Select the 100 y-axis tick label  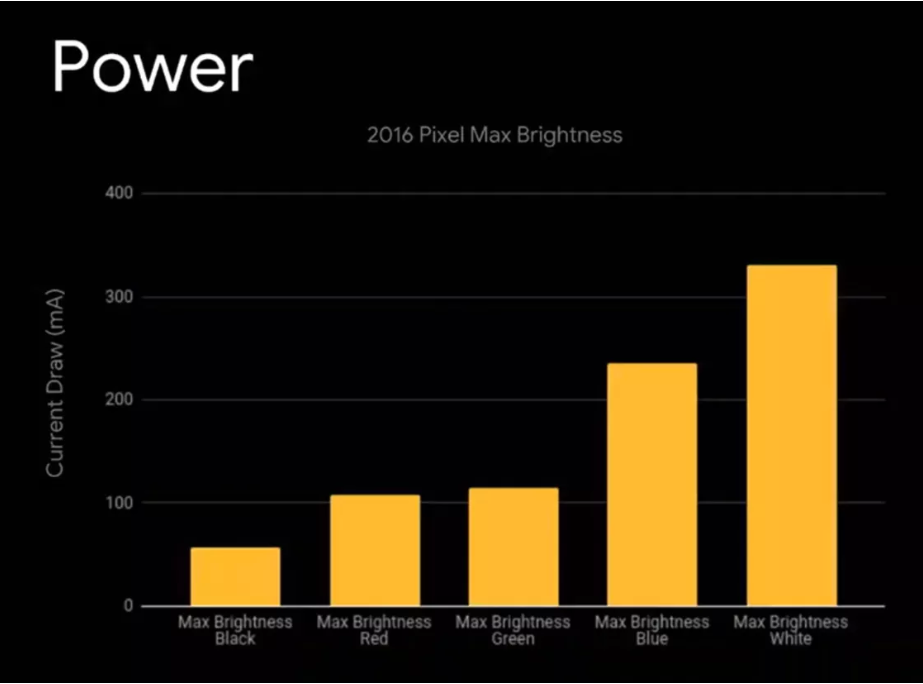[119, 503]
